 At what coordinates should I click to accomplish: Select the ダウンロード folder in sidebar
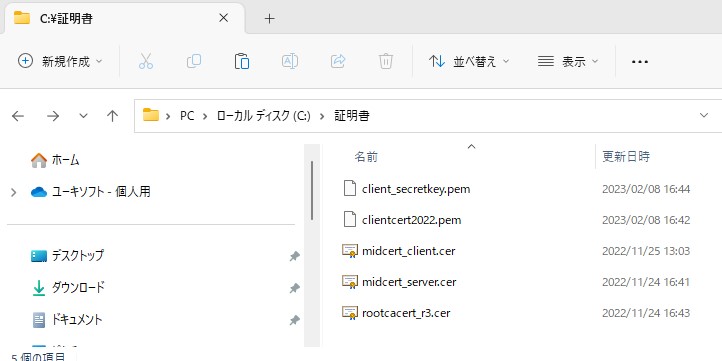69,288
